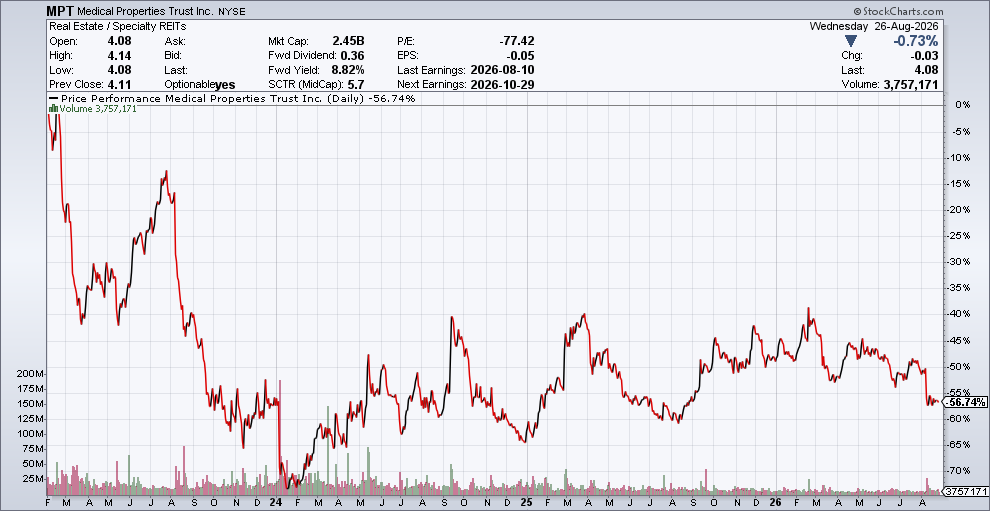Image resolution: width=990 pixels, height=511 pixels.
Task: Click the -56.74% current value tag on the right axis
Action: pyautogui.click(x=963, y=402)
